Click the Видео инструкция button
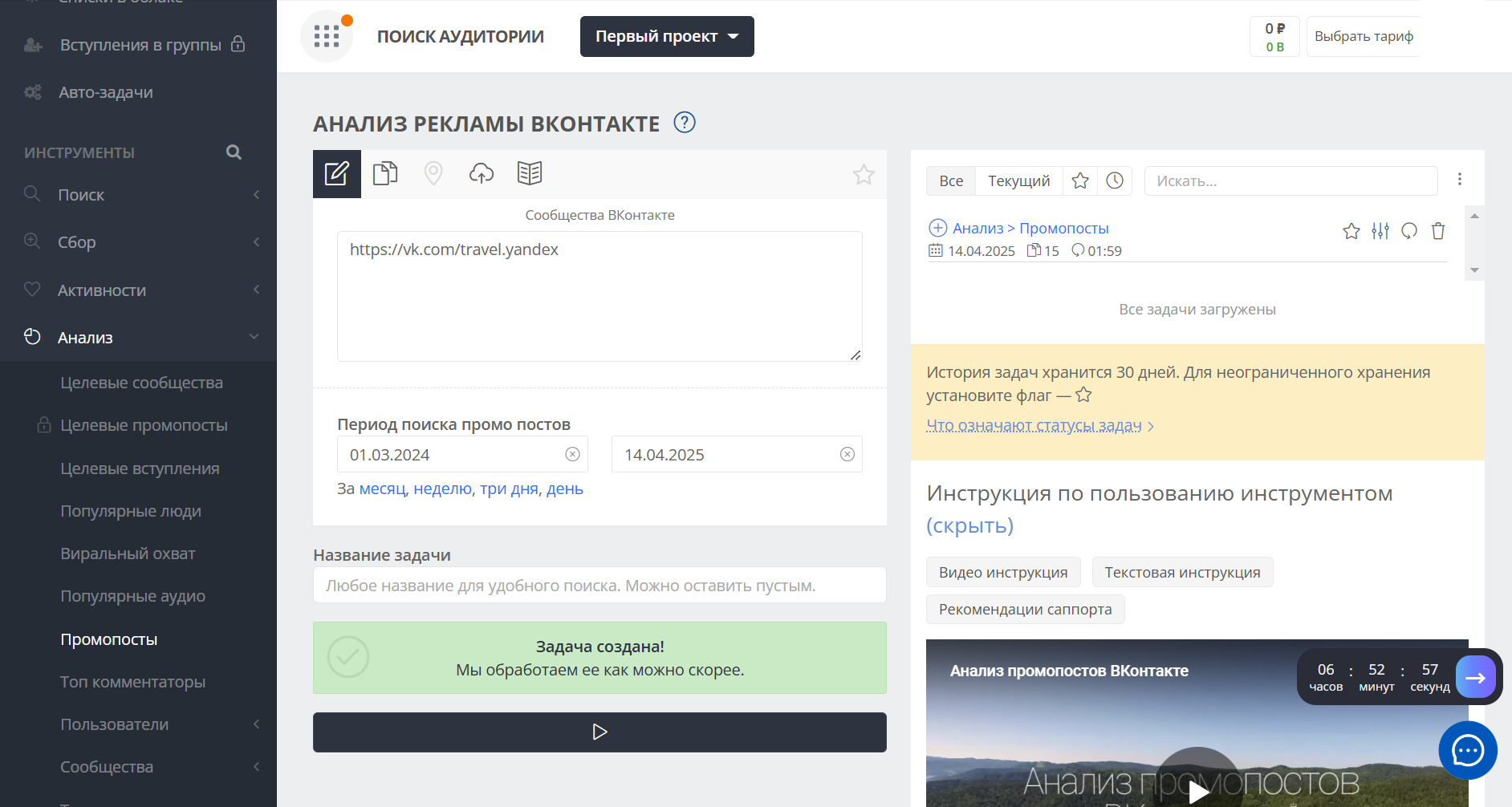Viewport: 1512px width, 807px height. coord(1003,573)
